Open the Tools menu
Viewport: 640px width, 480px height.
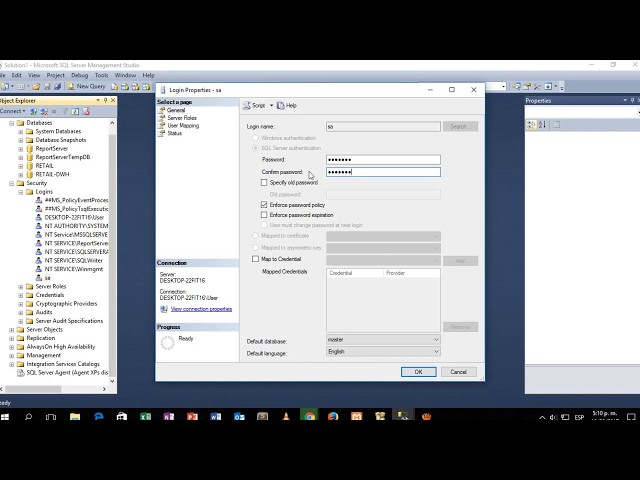click(101, 76)
